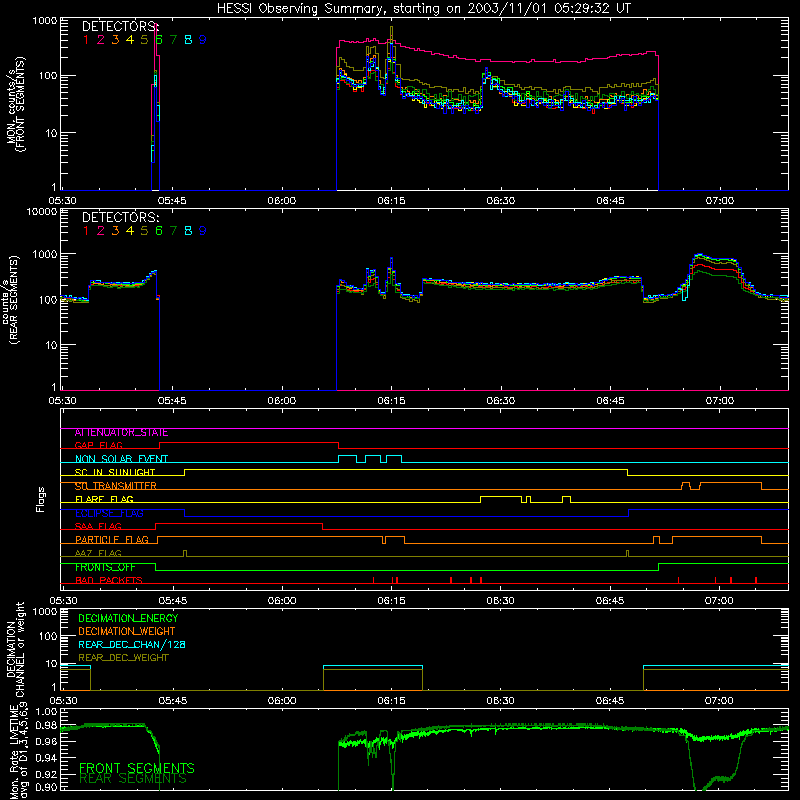Select detector 1 in the front-segments legend
800x800 pixels.
[x=86, y=39]
